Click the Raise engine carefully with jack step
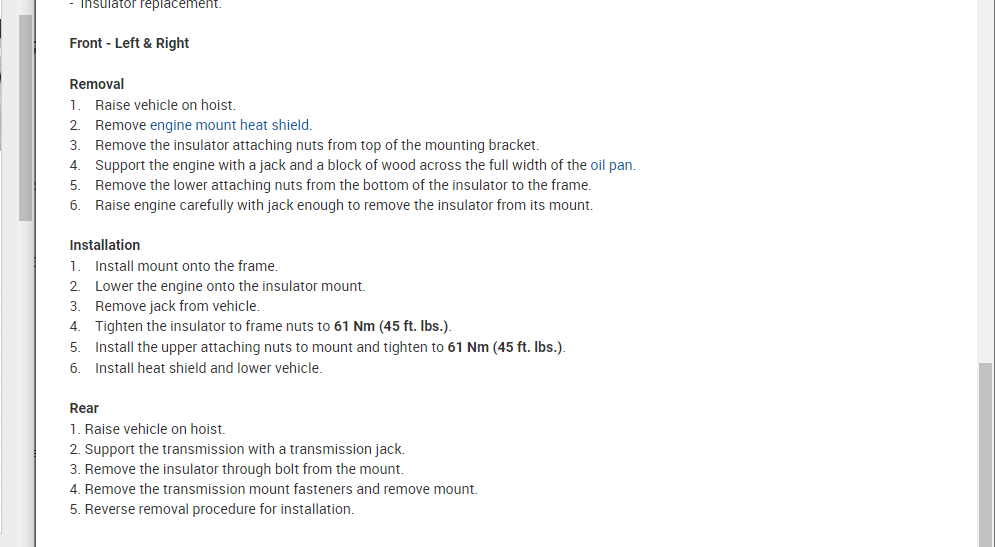This screenshot has height=547, width=995. 343,205
